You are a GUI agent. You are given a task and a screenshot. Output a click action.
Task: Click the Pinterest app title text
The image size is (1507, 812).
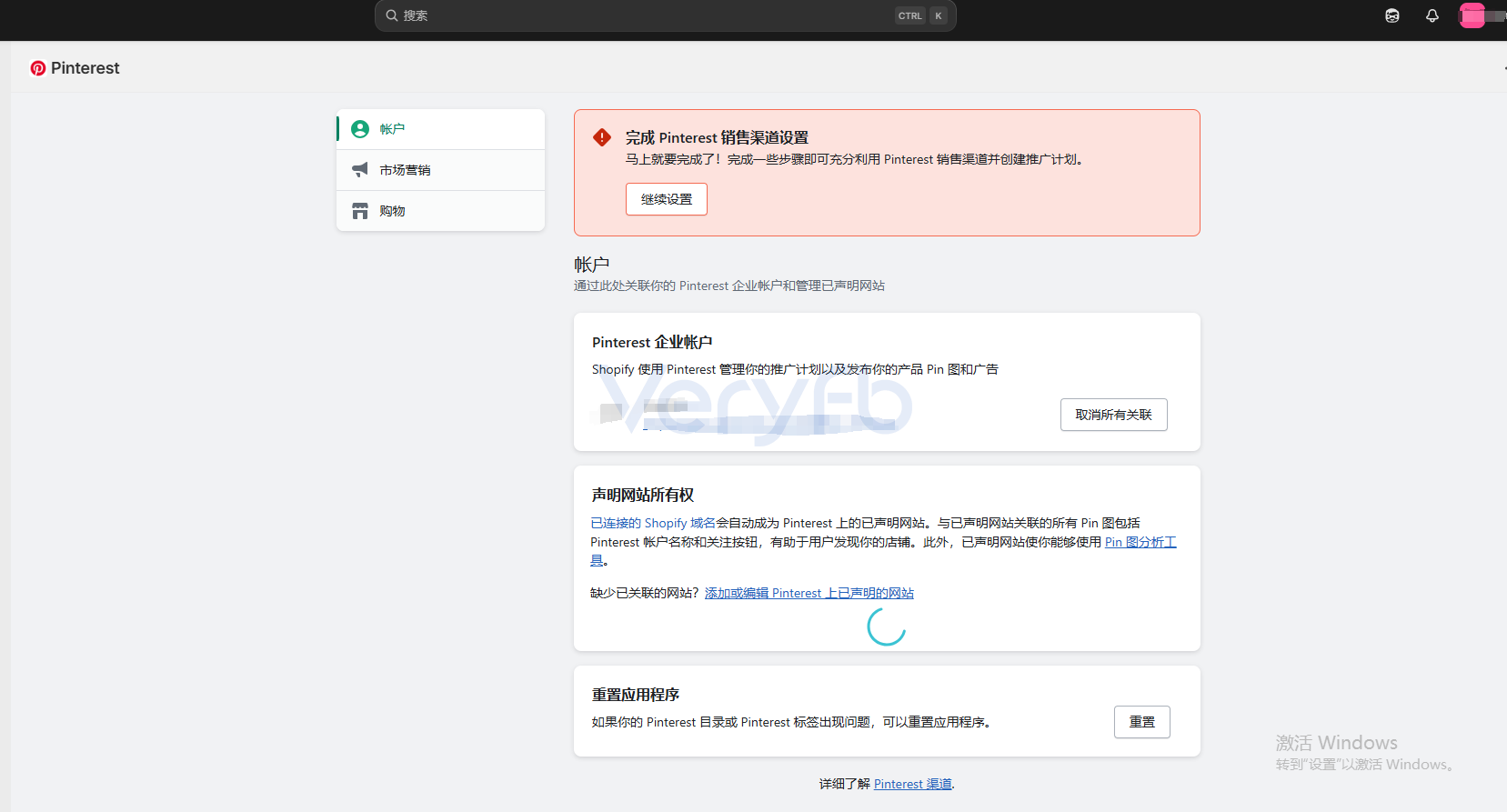click(85, 68)
